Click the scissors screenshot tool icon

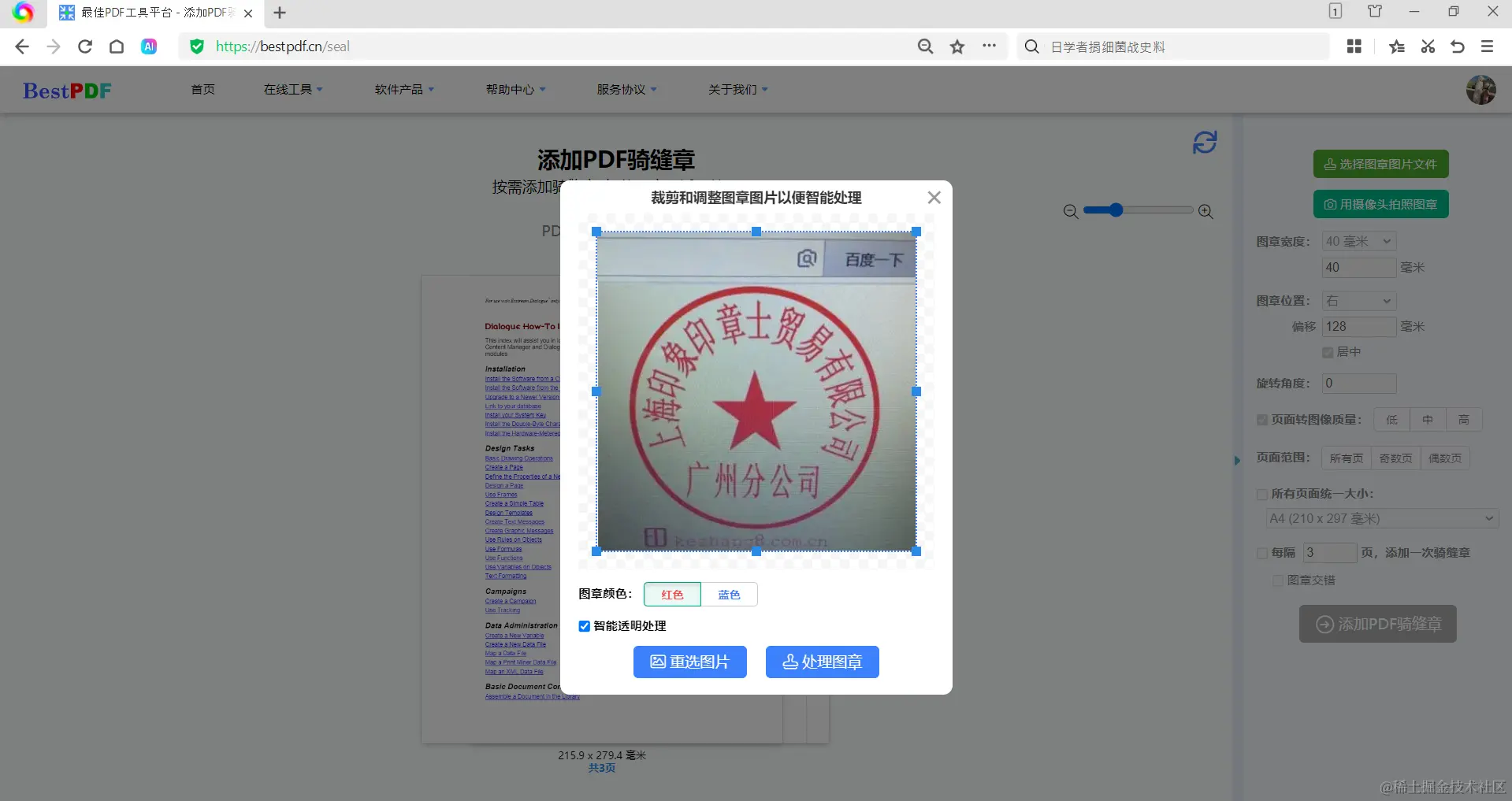(x=1428, y=46)
